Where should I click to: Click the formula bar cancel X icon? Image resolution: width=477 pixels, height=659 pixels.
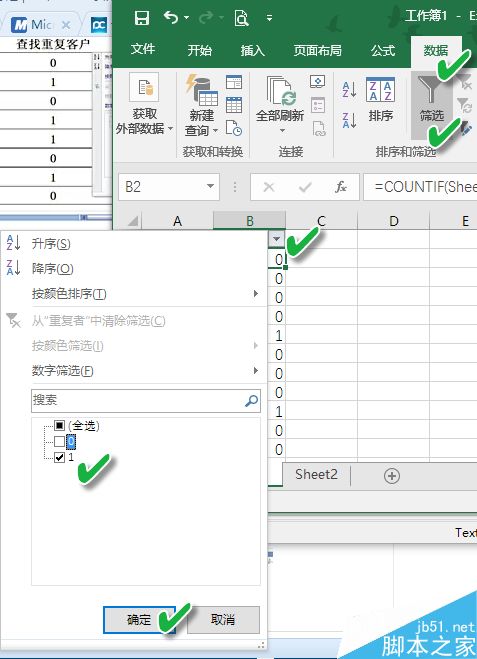pyautogui.click(x=269, y=187)
